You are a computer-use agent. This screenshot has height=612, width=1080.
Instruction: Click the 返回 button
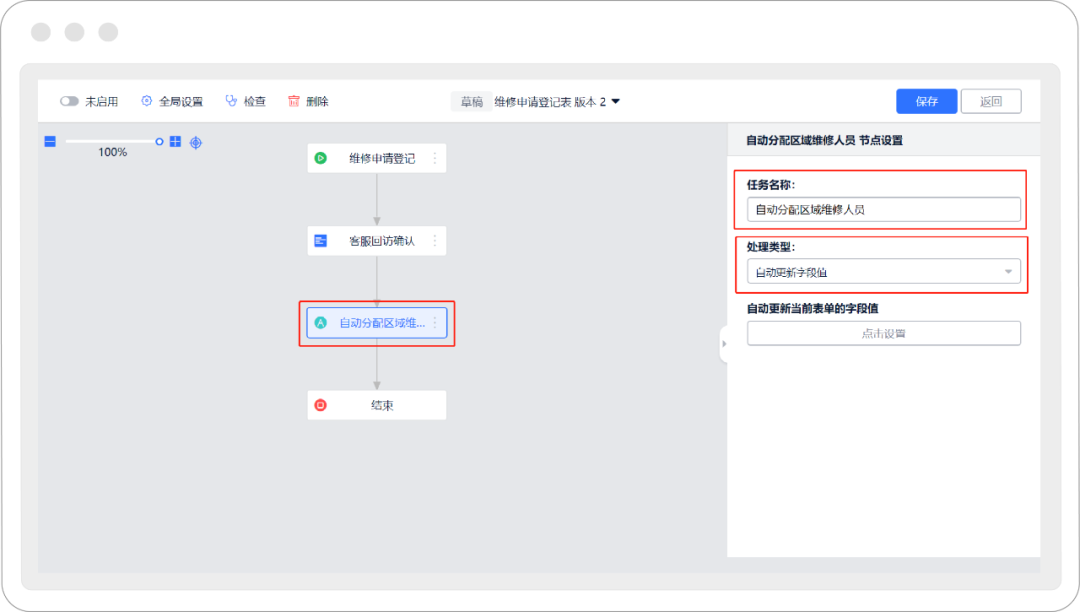click(x=991, y=101)
